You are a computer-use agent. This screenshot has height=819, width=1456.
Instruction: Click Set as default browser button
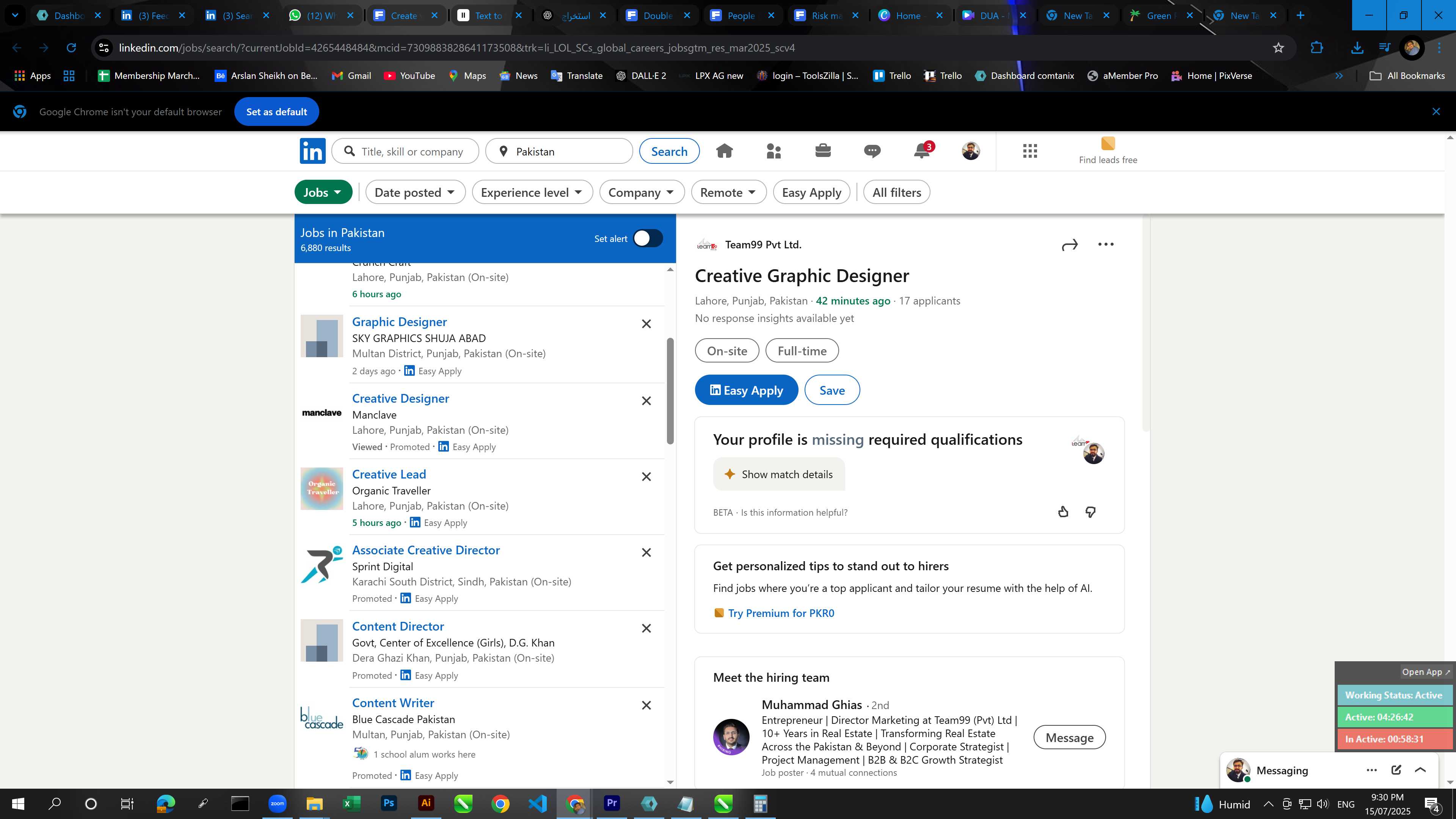276,112
